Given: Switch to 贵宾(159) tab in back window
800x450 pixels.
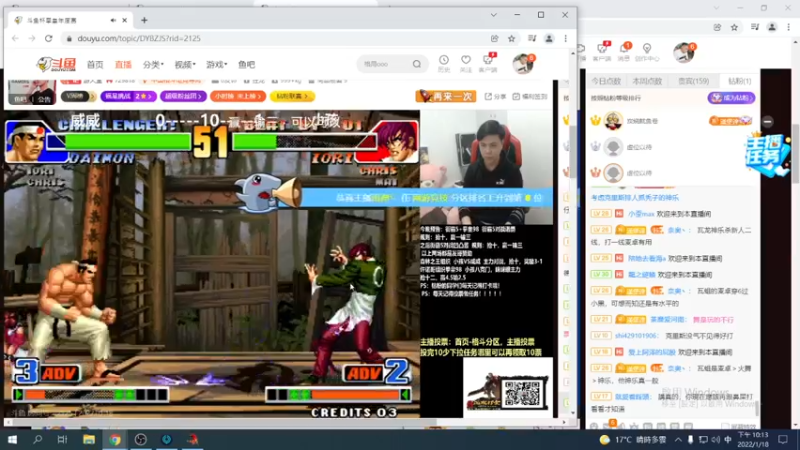Looking at the screenshot, I should point(693,81).
